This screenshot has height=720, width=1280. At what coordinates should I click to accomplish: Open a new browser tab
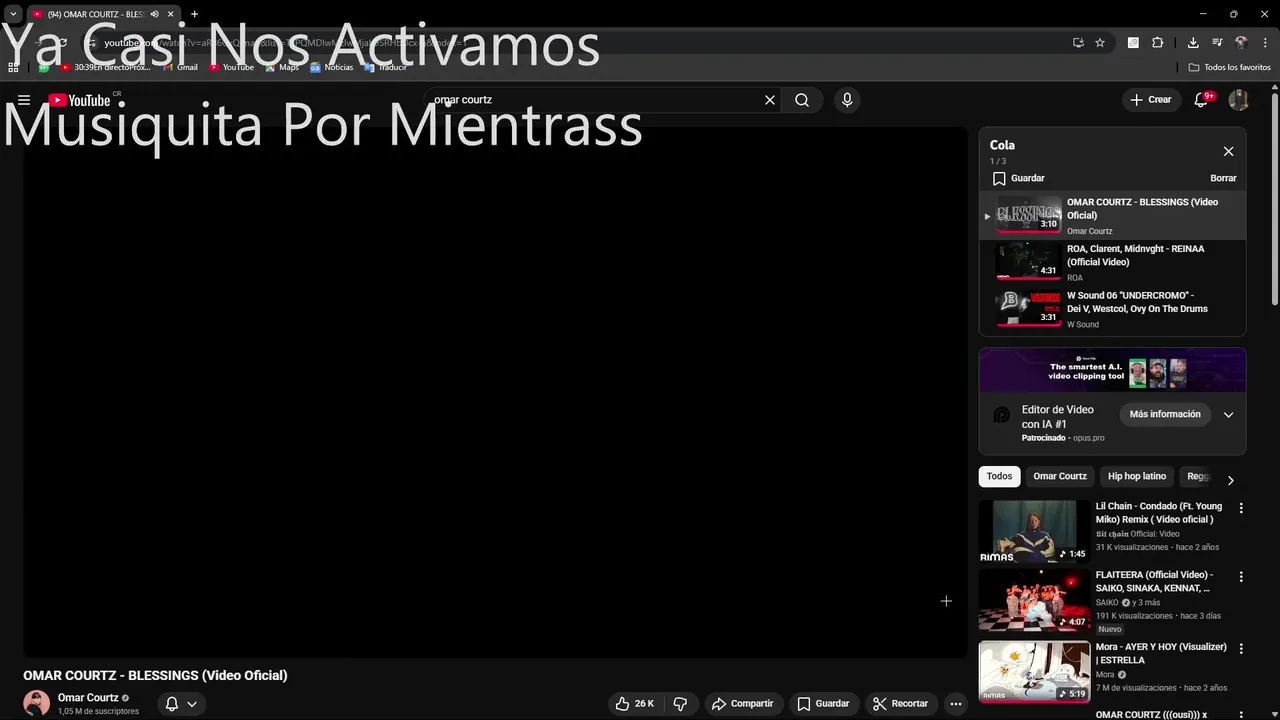point(194,14)
